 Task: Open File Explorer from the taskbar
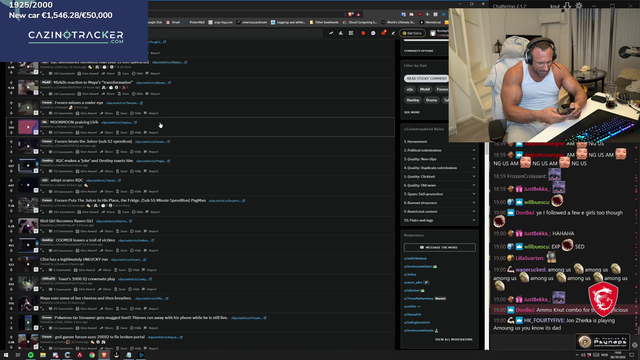tap(43, 355)
